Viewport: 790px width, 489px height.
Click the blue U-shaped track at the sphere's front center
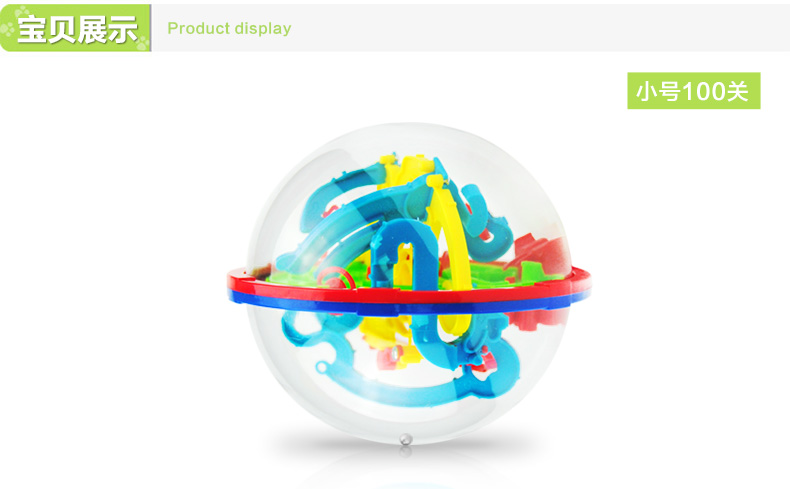[x=403, y=254]
